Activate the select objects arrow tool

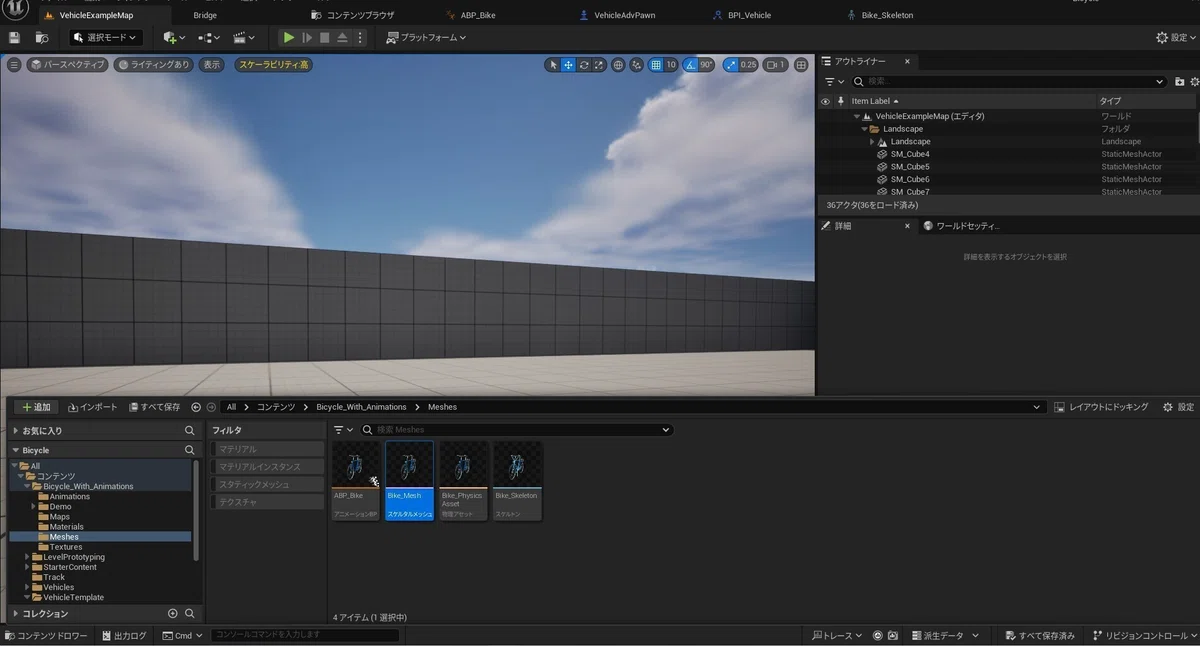[x=553, y=65]
